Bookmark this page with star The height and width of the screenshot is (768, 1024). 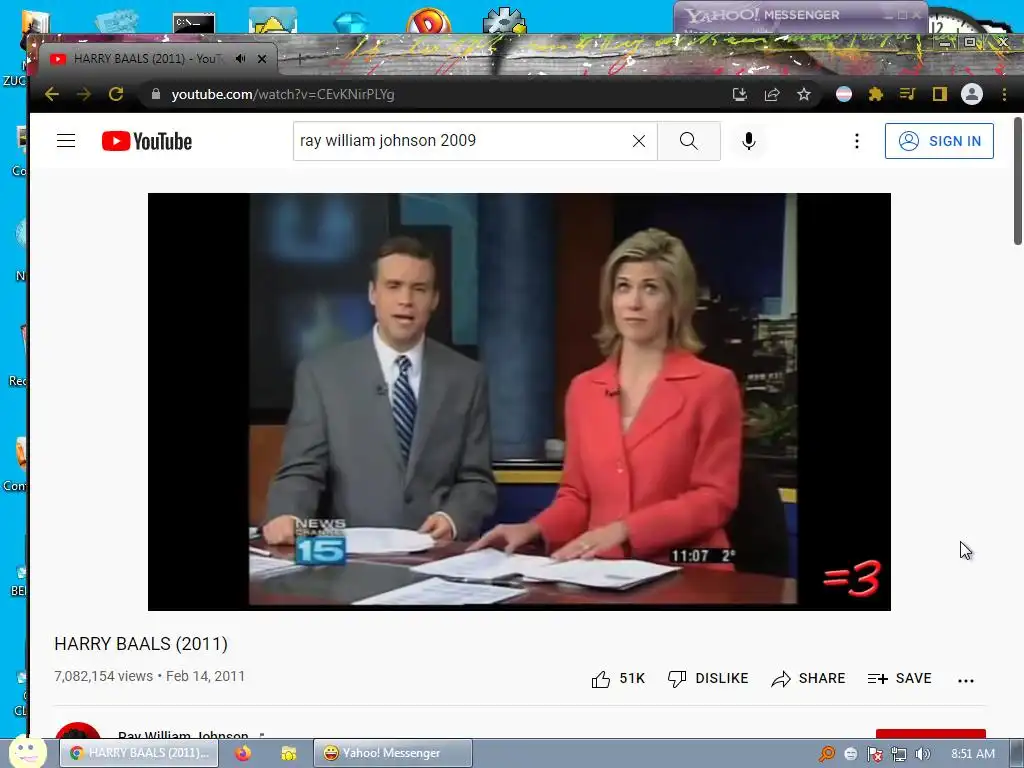tap(804, 94)
